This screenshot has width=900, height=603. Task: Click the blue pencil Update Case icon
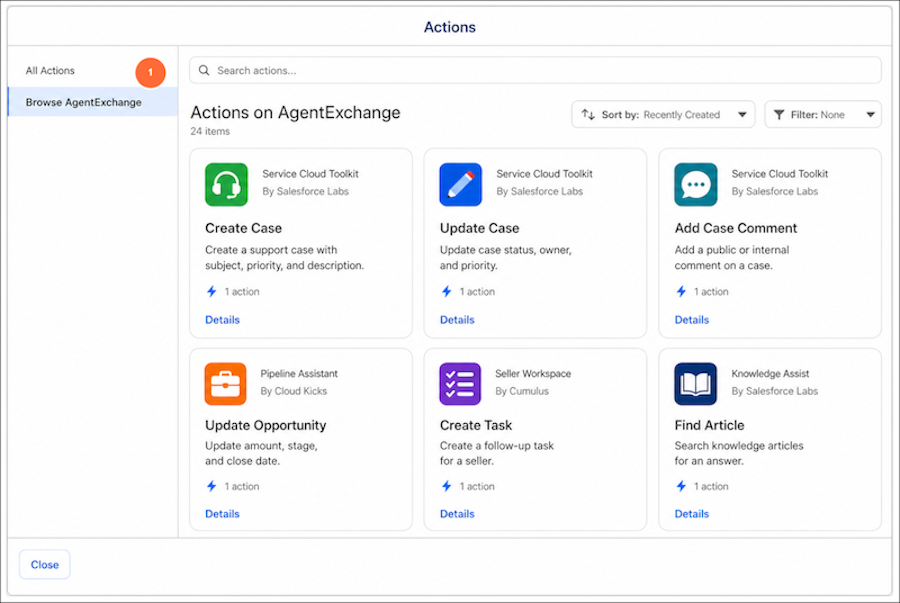click(x=460, y=185)
